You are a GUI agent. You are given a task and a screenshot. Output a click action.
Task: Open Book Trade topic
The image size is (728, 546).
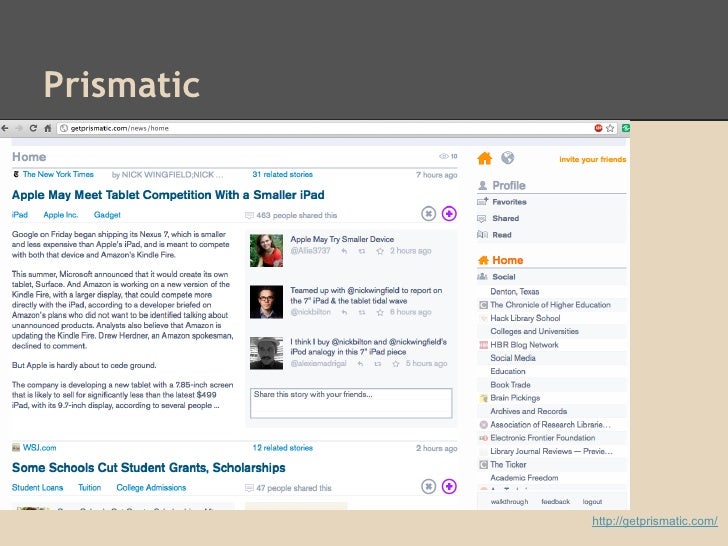tap(510, 385)
